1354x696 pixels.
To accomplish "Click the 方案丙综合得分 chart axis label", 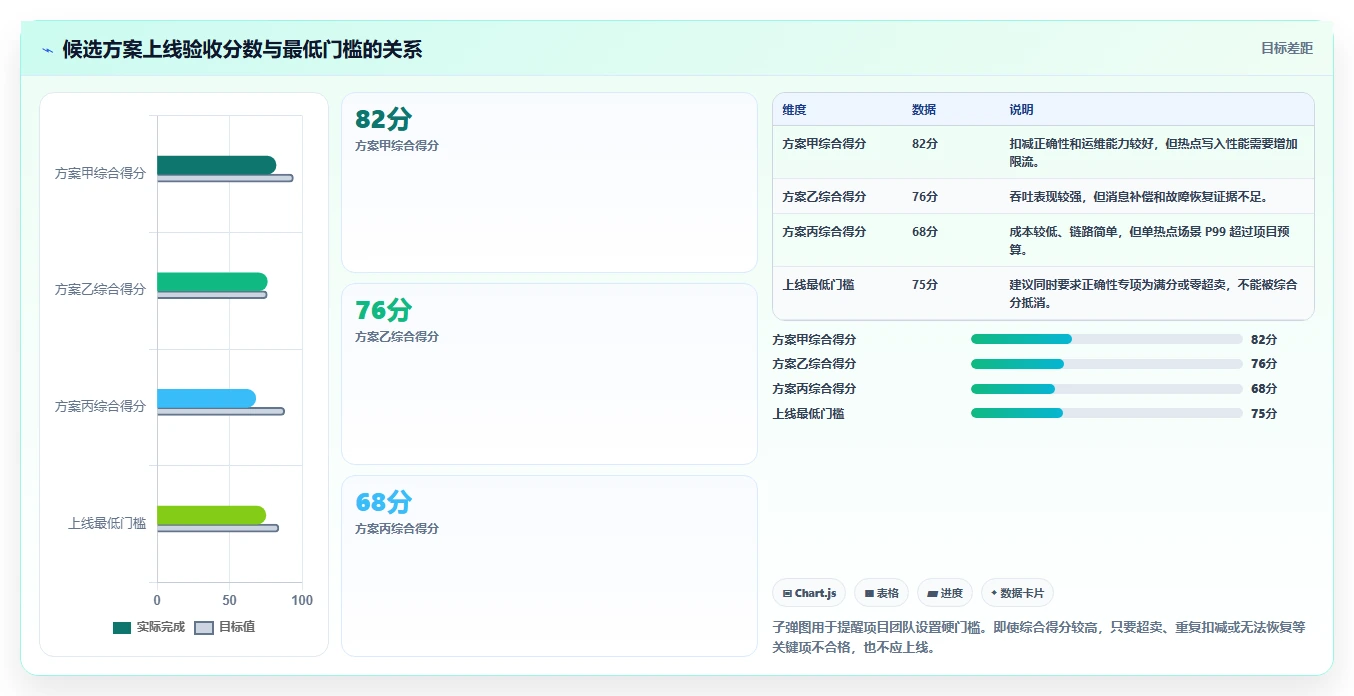I will click(x=100, y=406).
